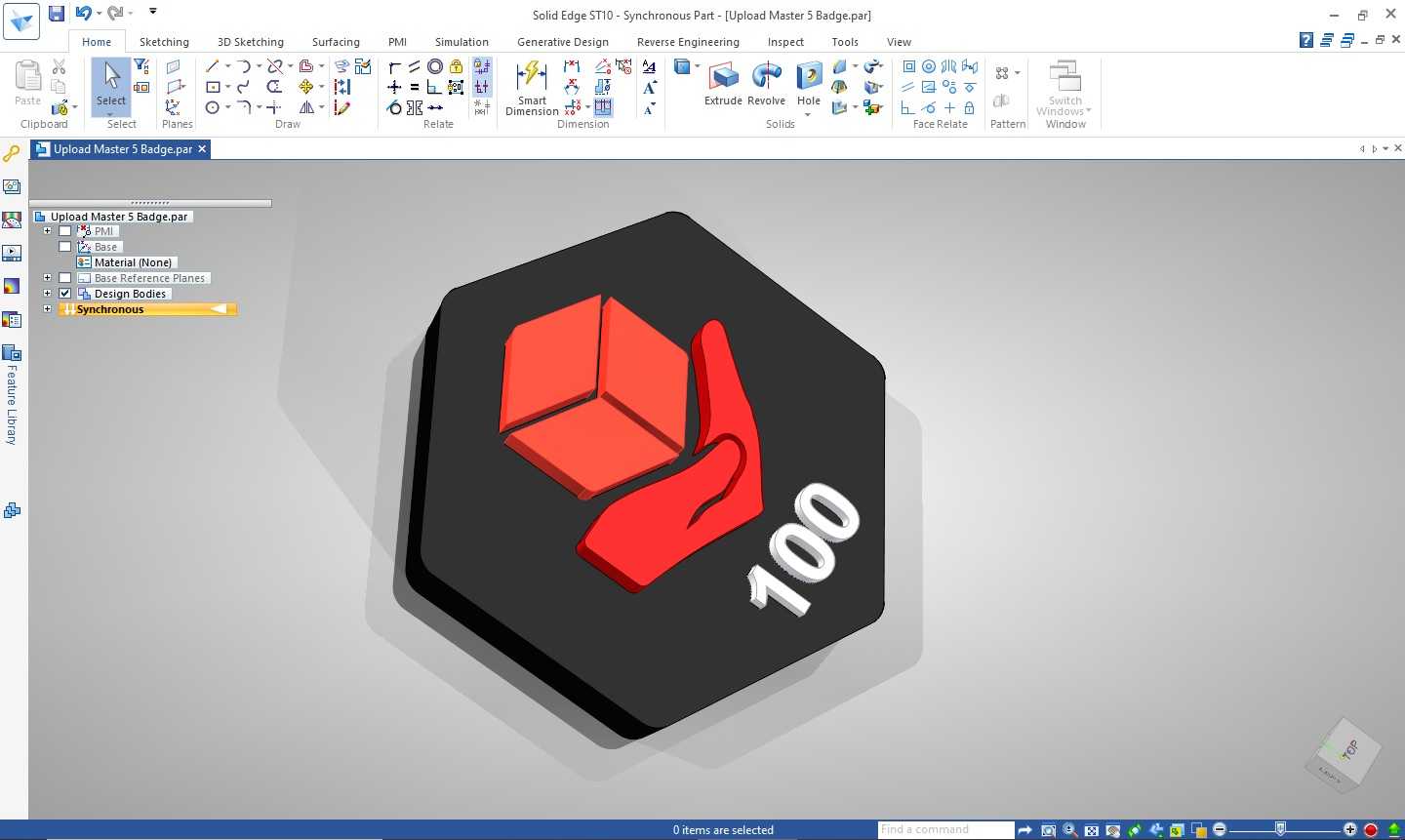Click the zoom slider handle in the status bar
This screenshot has width=1405, height=840.
coord(1280,829)
